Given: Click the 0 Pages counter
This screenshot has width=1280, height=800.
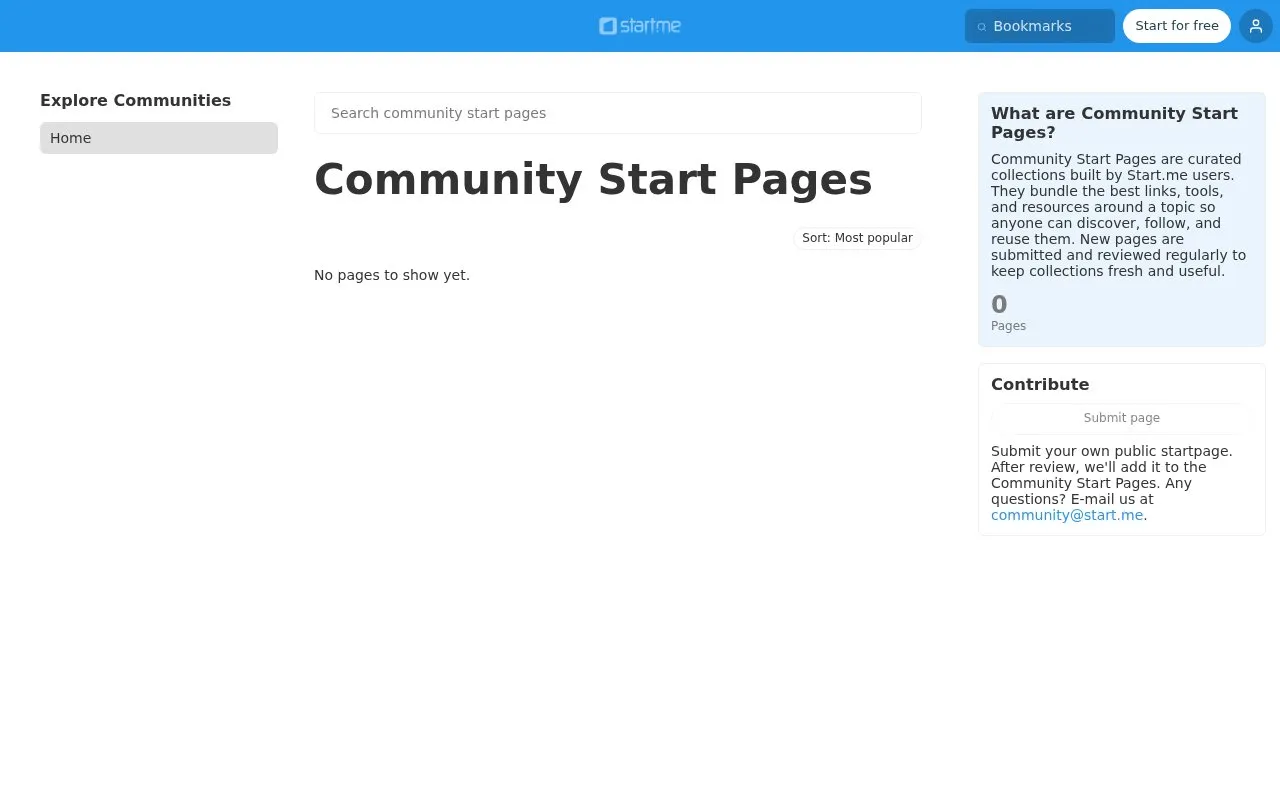Looking at the screenshot, I should [1008, 312].
